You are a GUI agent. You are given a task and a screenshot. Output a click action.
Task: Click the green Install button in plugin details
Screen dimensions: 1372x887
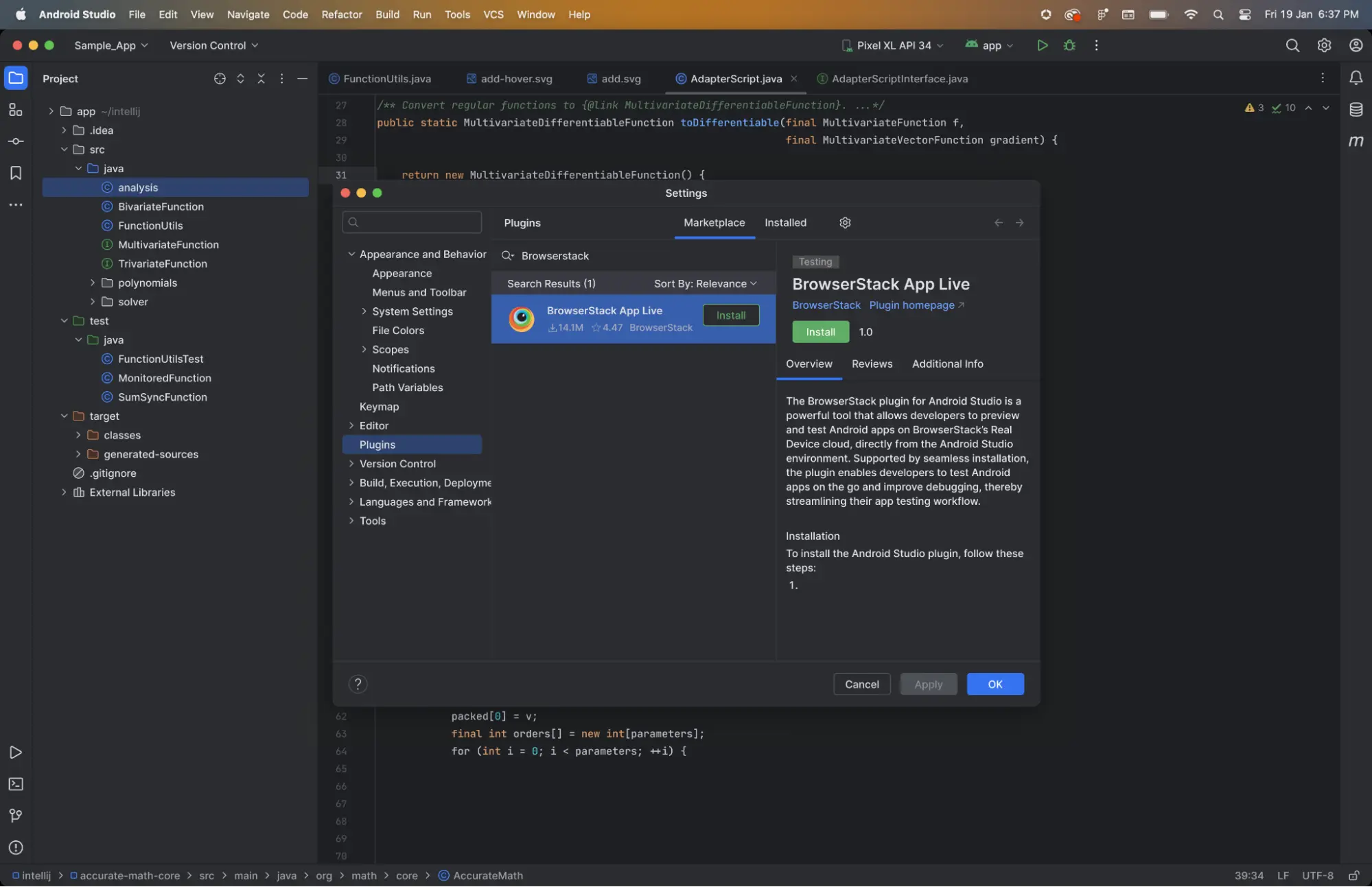point(820,332)
